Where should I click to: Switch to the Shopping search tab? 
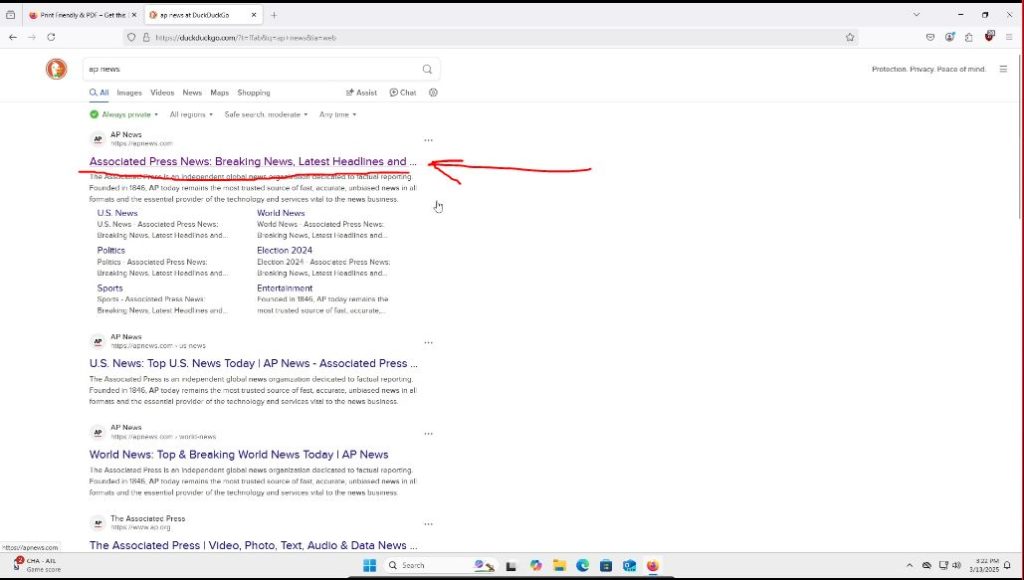coord(253,93)
